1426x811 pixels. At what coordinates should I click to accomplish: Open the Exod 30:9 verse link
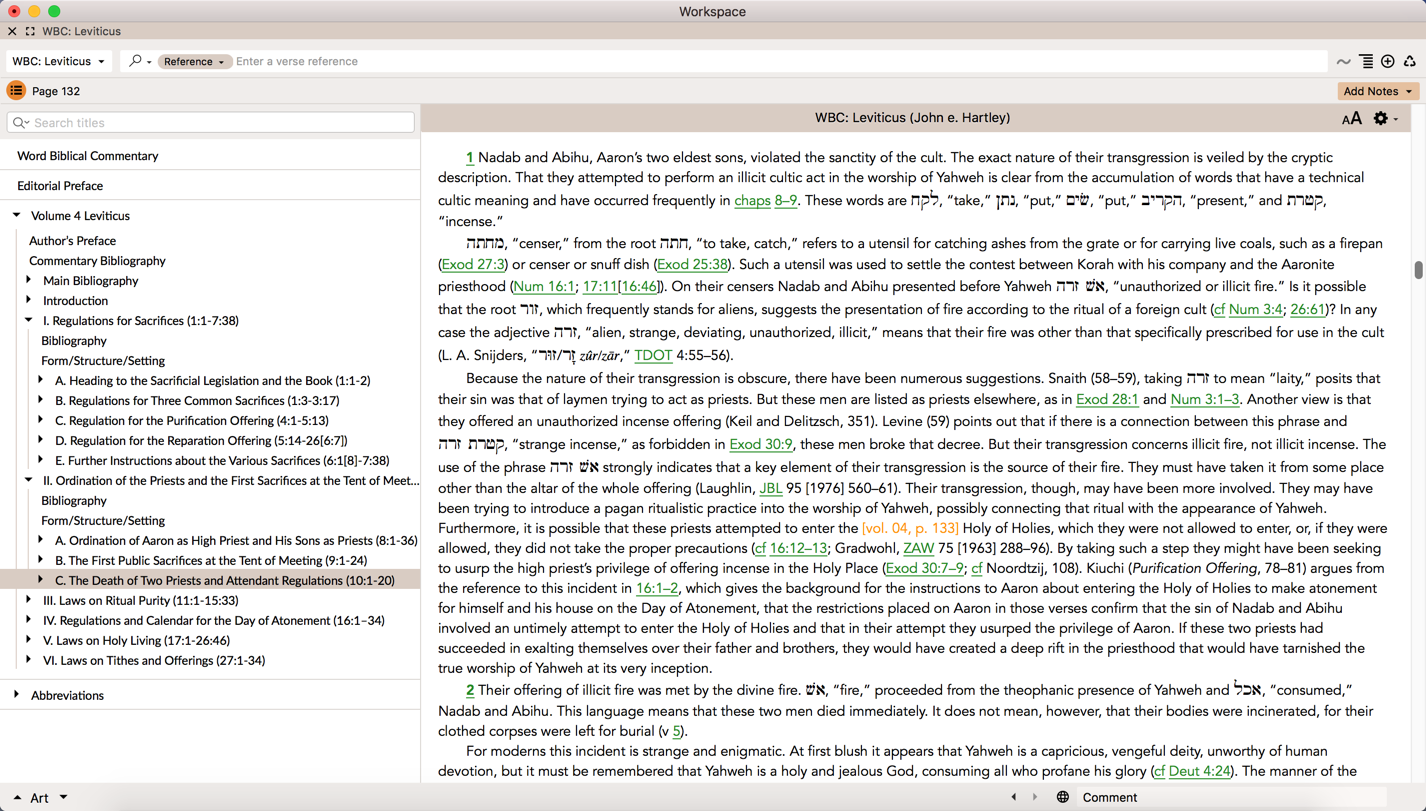pos(760,444)
